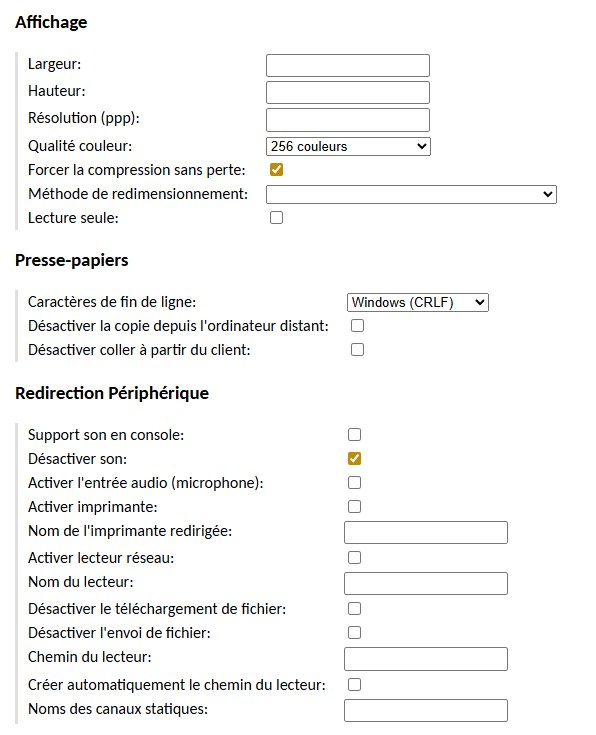Image resolution: width=596 pixels, height=735 pixels.
Task: Toggle Activer lecteur réseau checkbox
Action: pos(355,557)
